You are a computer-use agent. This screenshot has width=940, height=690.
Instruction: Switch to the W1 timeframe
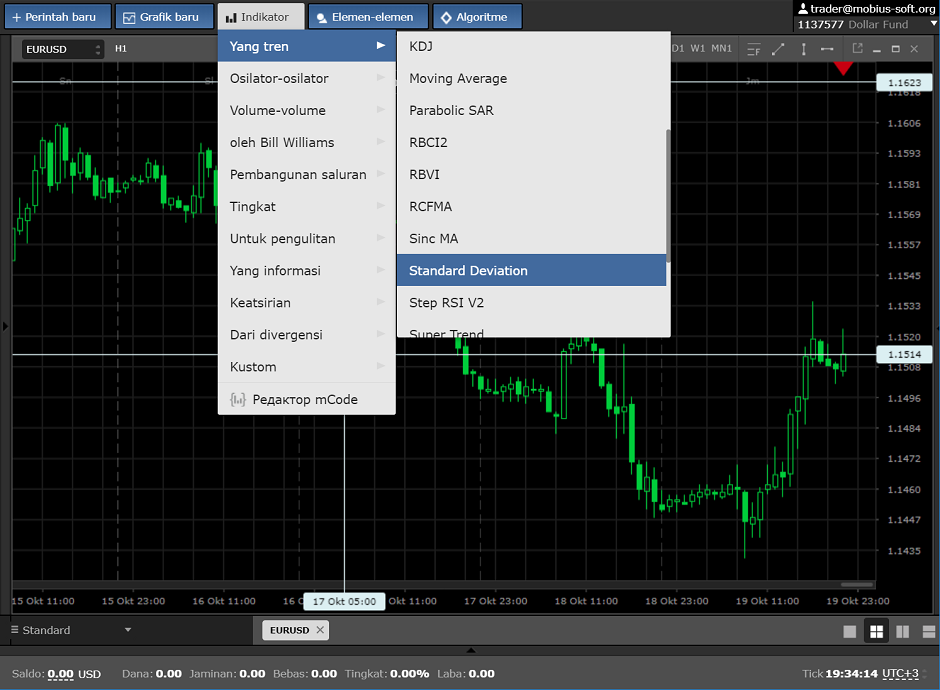(x=698, y=49)
